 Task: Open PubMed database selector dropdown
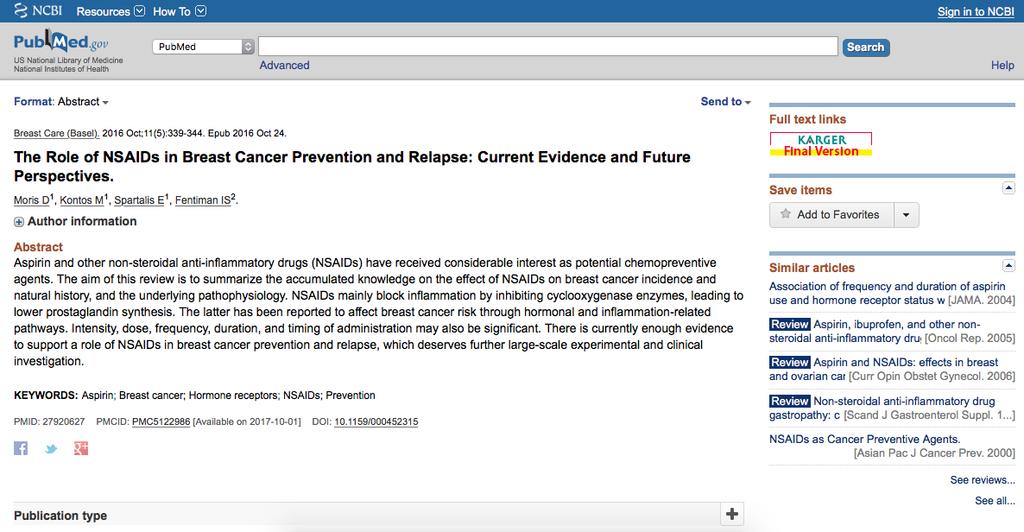pos(203,46)
